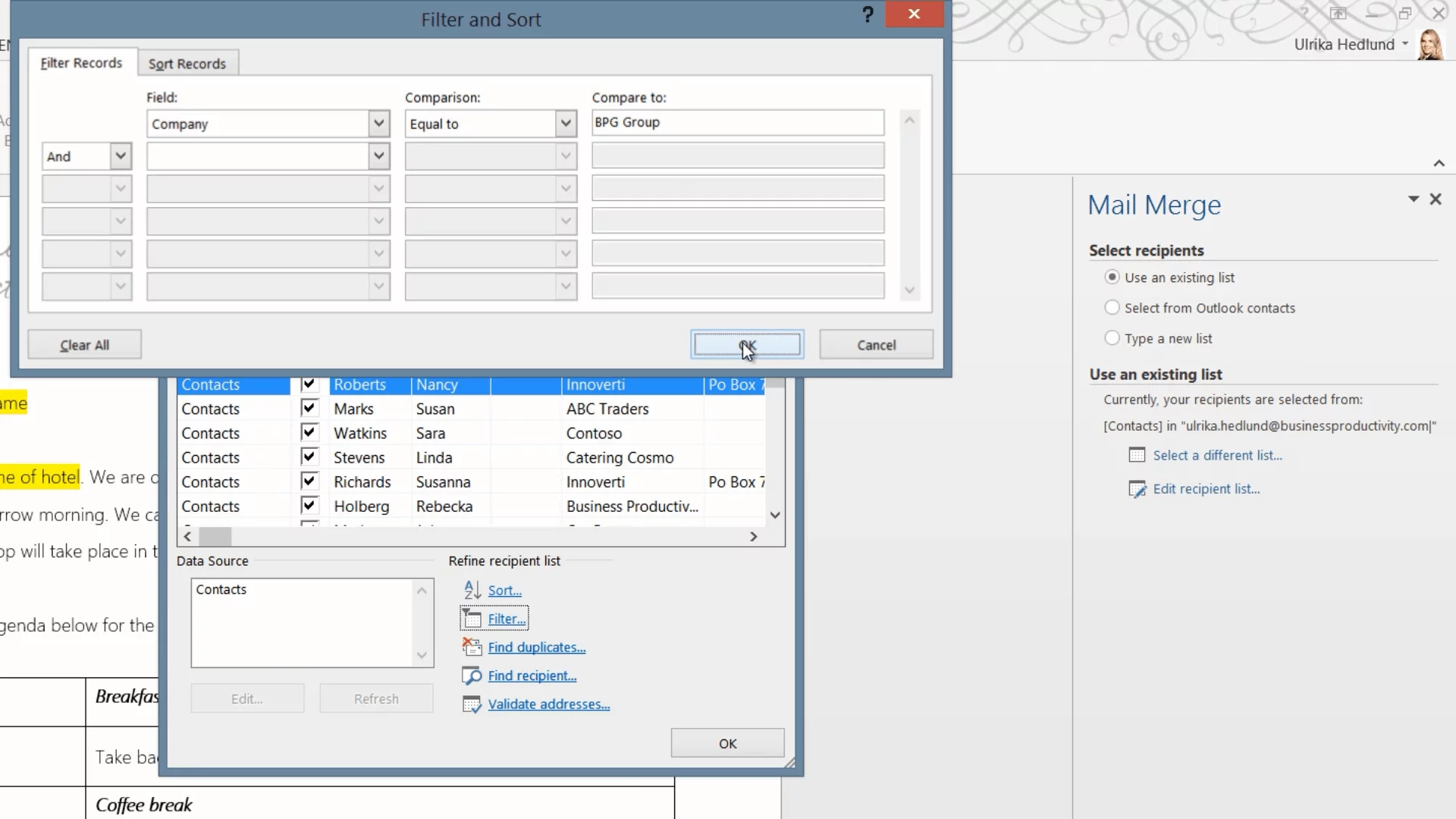Click the Validate addresses icon

point(472,704)
